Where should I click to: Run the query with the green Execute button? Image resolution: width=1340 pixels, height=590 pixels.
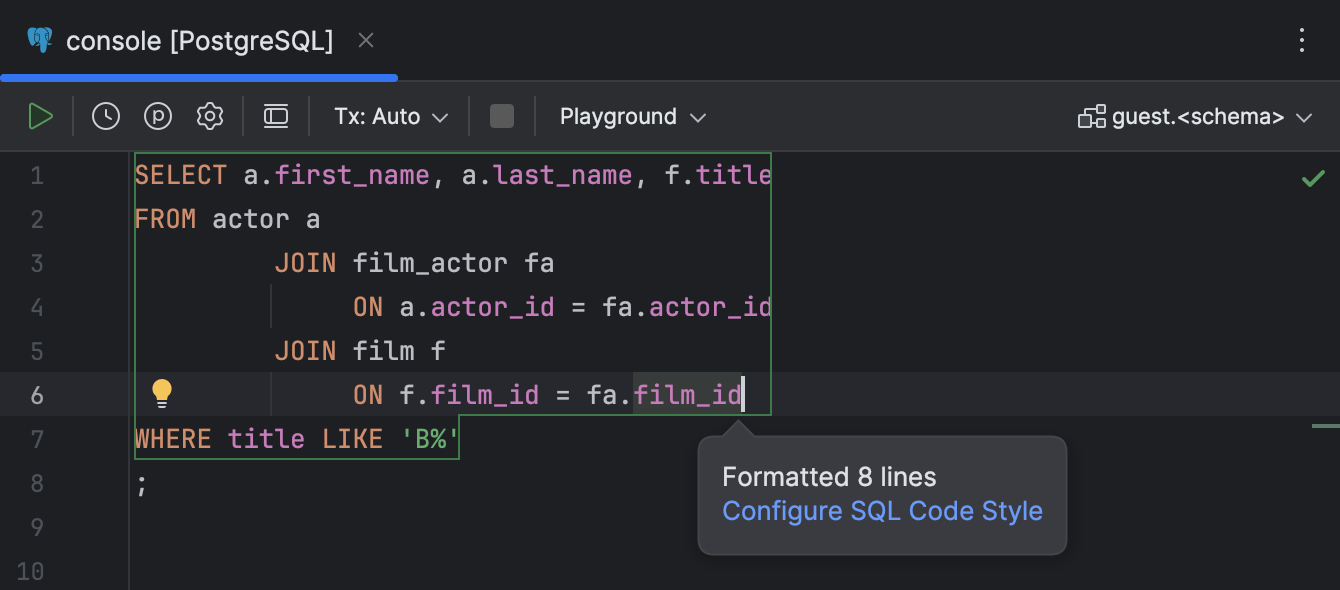point(40,117)
